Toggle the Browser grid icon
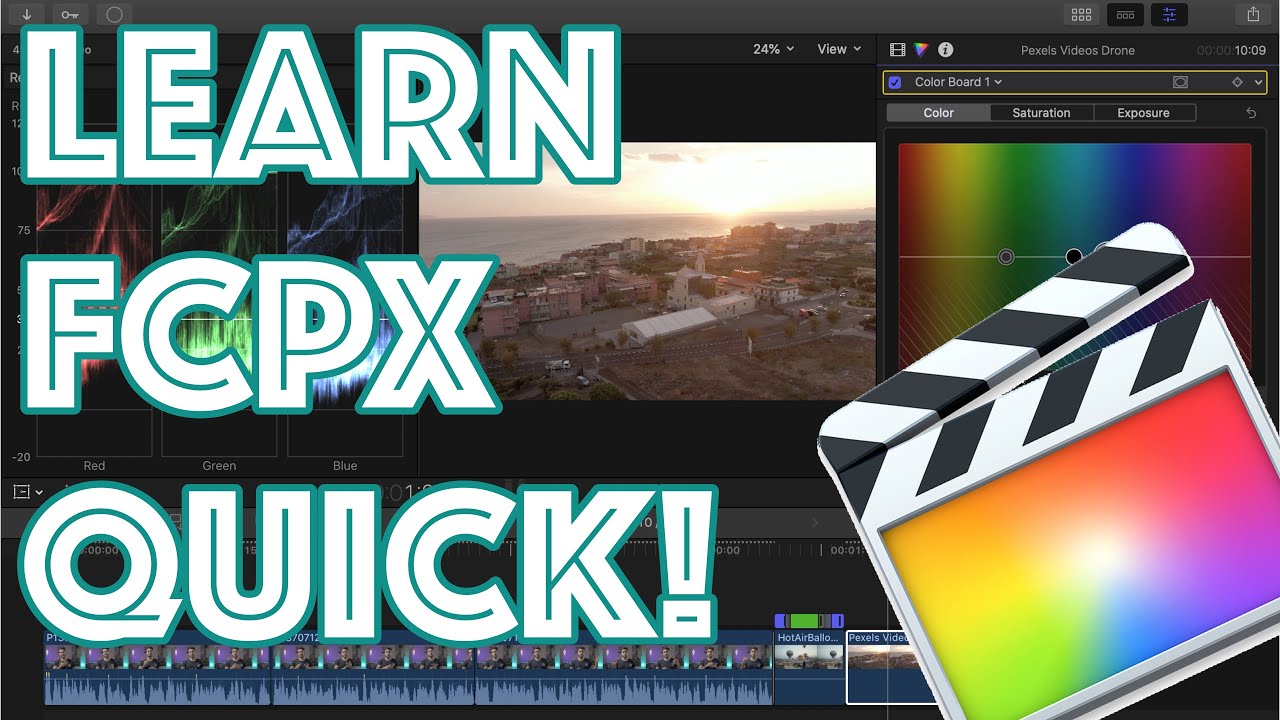The height and width of the screenshot is (720, 1280). click(1081, 14)
